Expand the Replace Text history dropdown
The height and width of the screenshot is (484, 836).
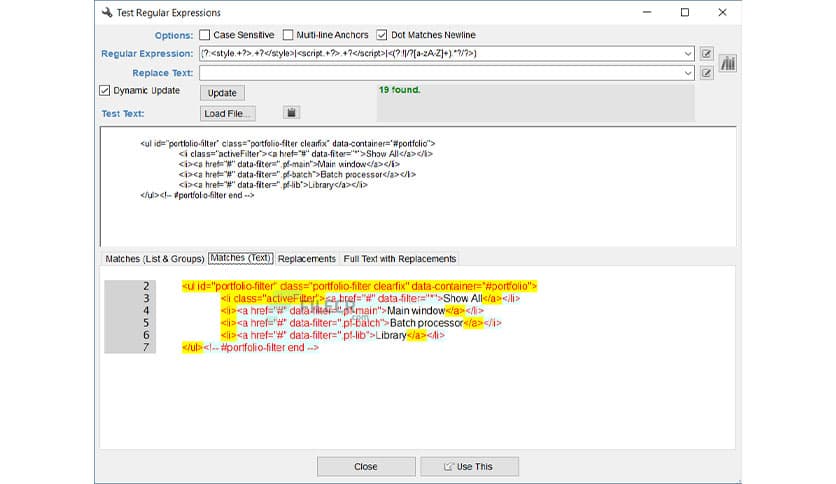688,73
